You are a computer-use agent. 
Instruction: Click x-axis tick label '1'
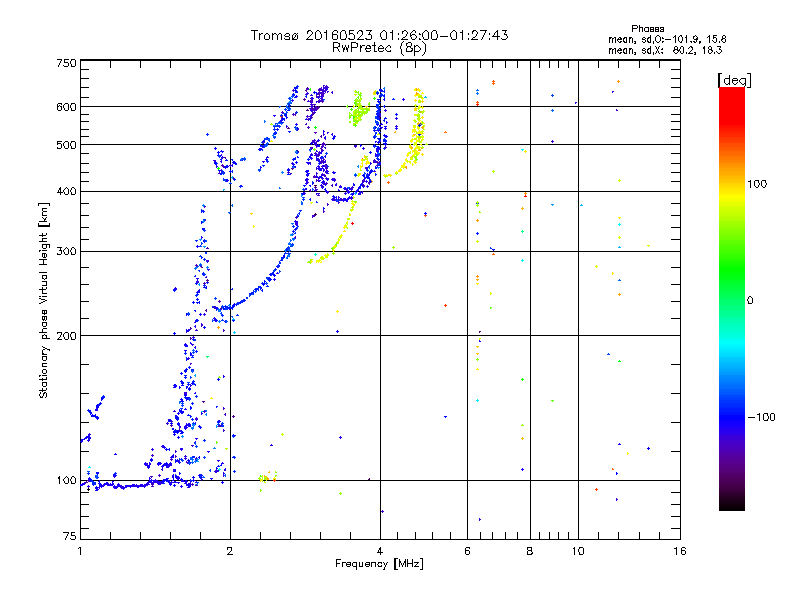(x=80, y=551)
